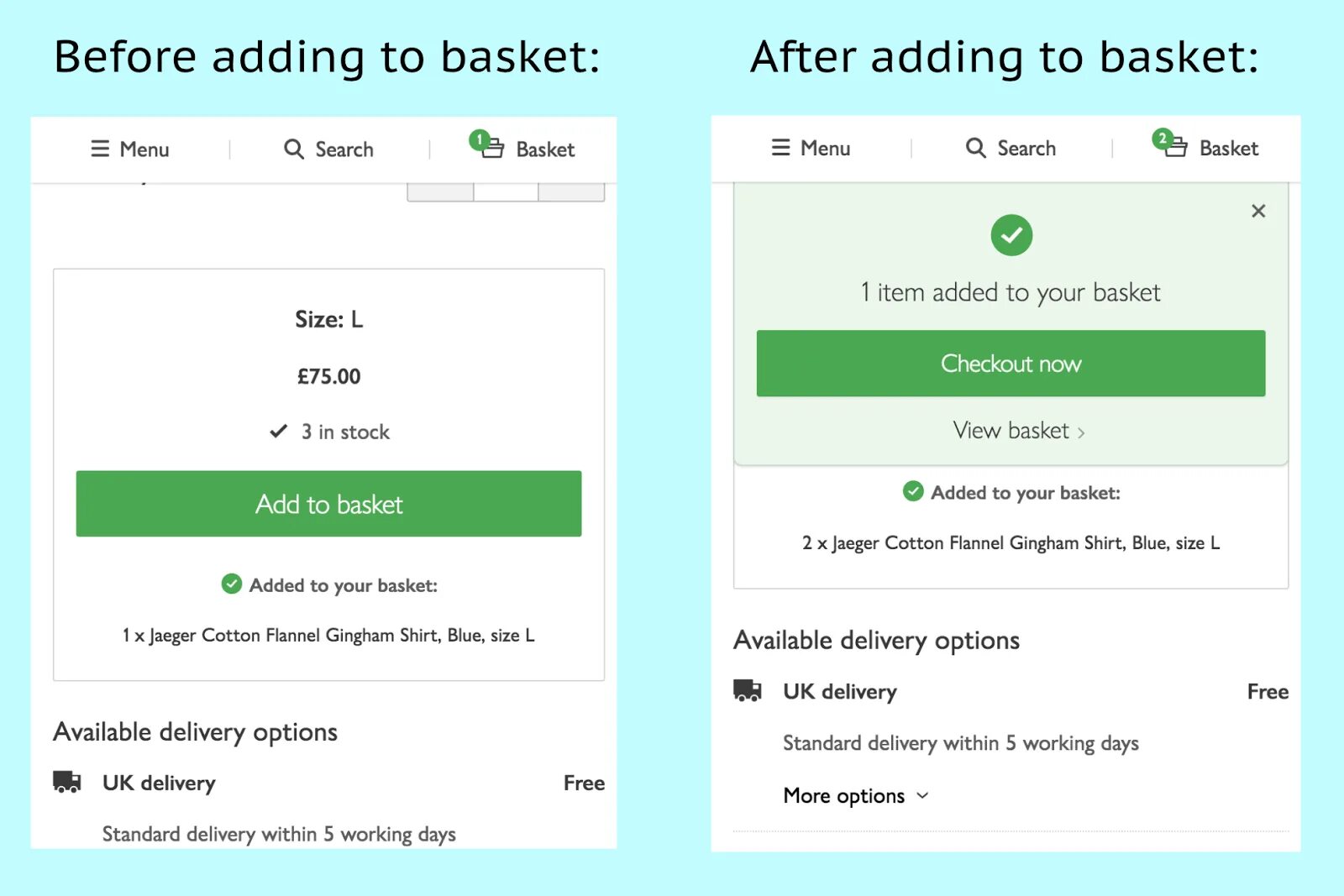Click green check beside left 'Added to your basket'
This screenshot has height=896, width=1344.
(x=231, y=584)
